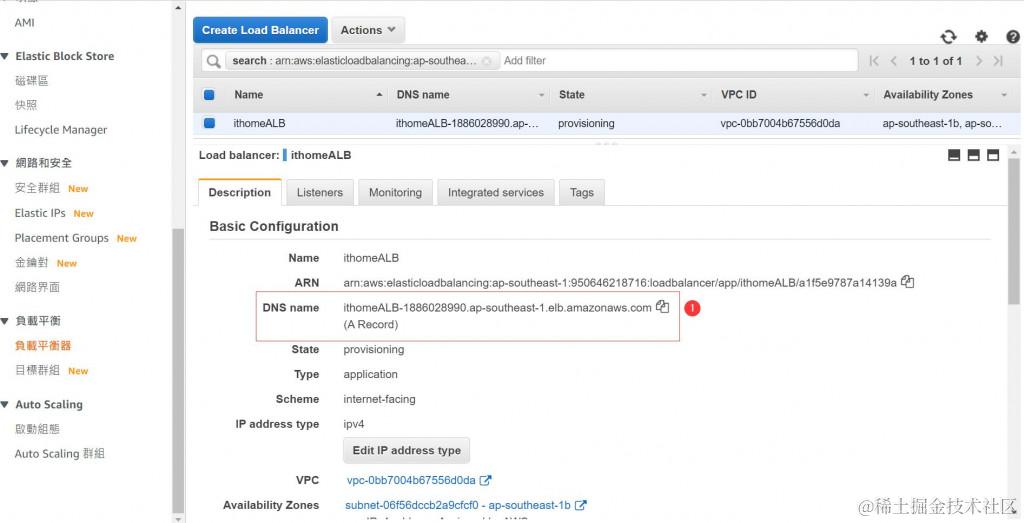
Task: Toggle the select-all checkbox in header
Action: [x=209, y=95]
